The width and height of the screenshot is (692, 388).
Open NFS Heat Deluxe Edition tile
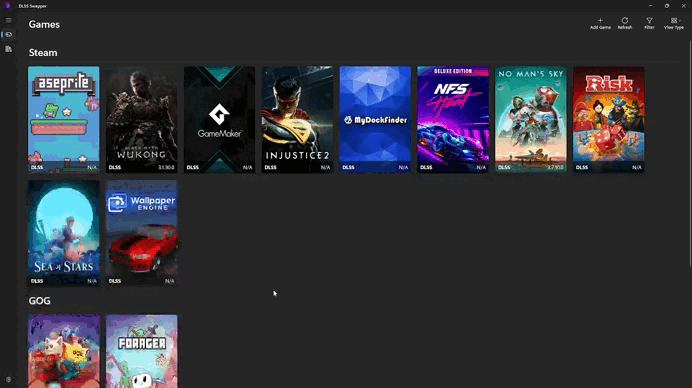(453, 119)
